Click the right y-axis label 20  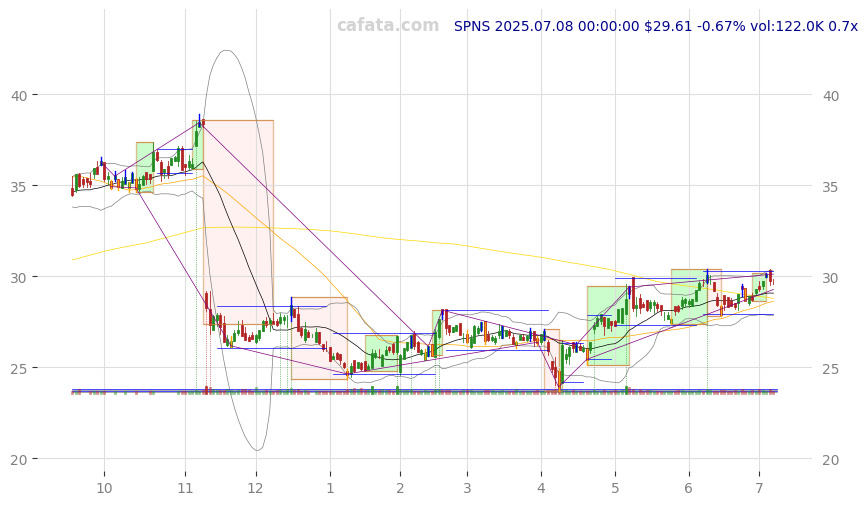(x=831, y=460)
